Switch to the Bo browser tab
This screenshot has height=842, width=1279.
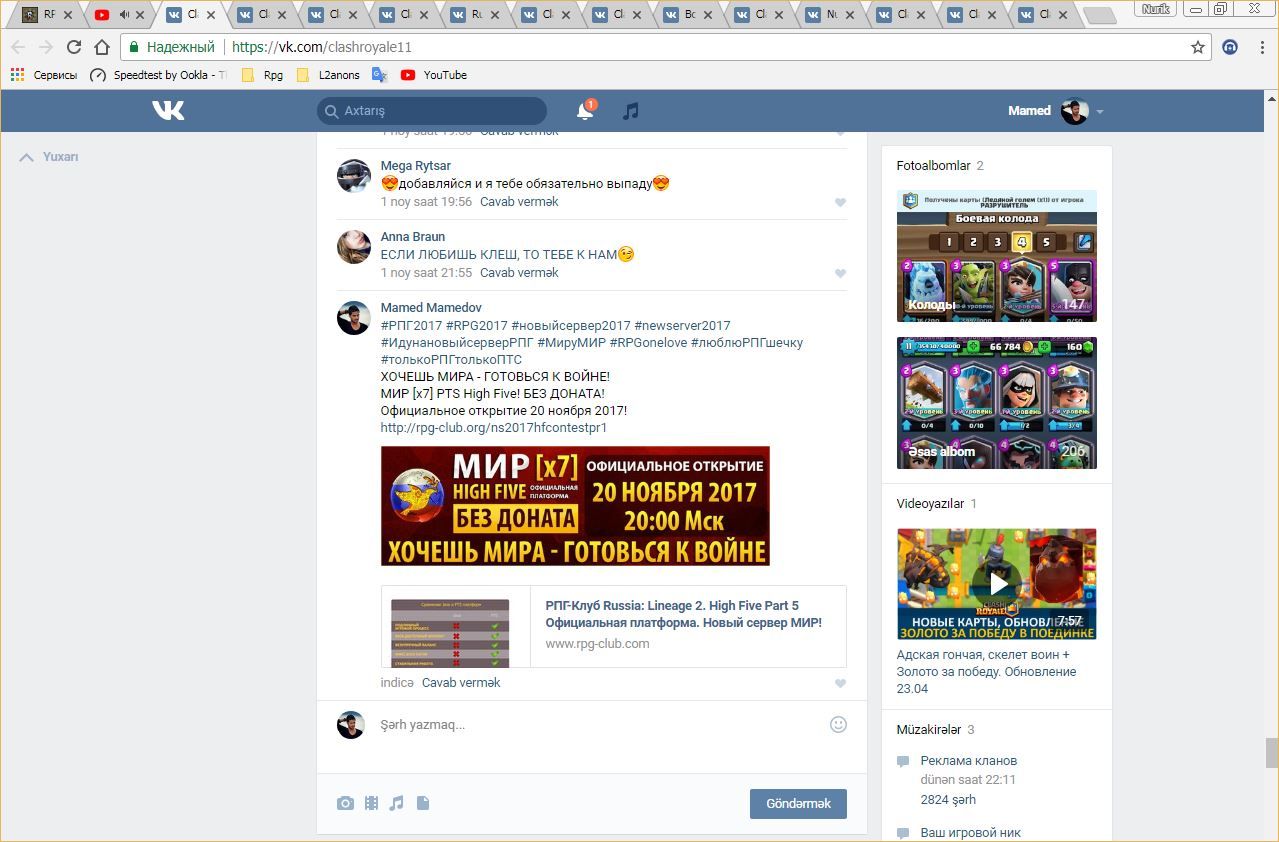click(x=685, y=15)
